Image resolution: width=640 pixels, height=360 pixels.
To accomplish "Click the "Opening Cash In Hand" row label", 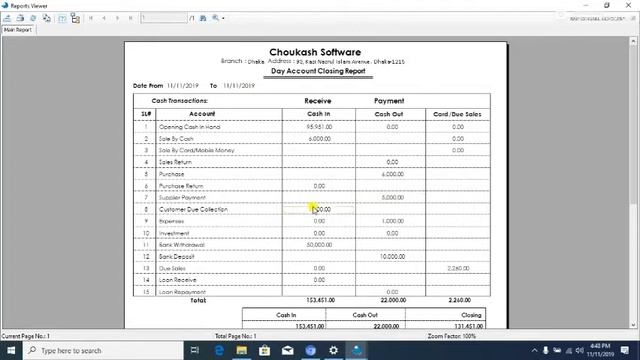I will pos(189,127).
